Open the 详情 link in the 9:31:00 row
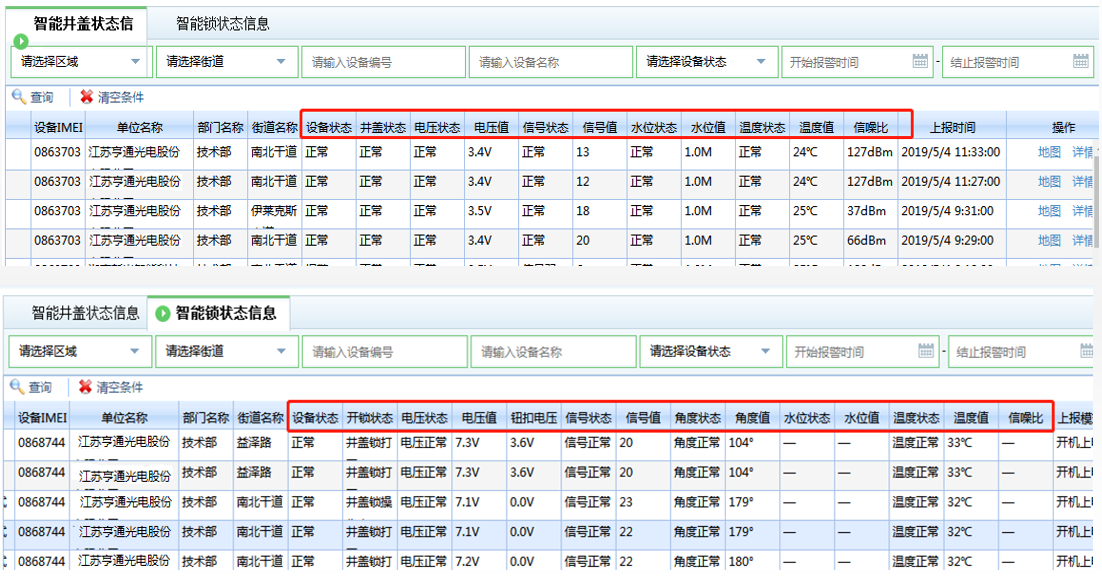The height and width of the screenshot is (580, 1102). click(x=1083, y=211)
